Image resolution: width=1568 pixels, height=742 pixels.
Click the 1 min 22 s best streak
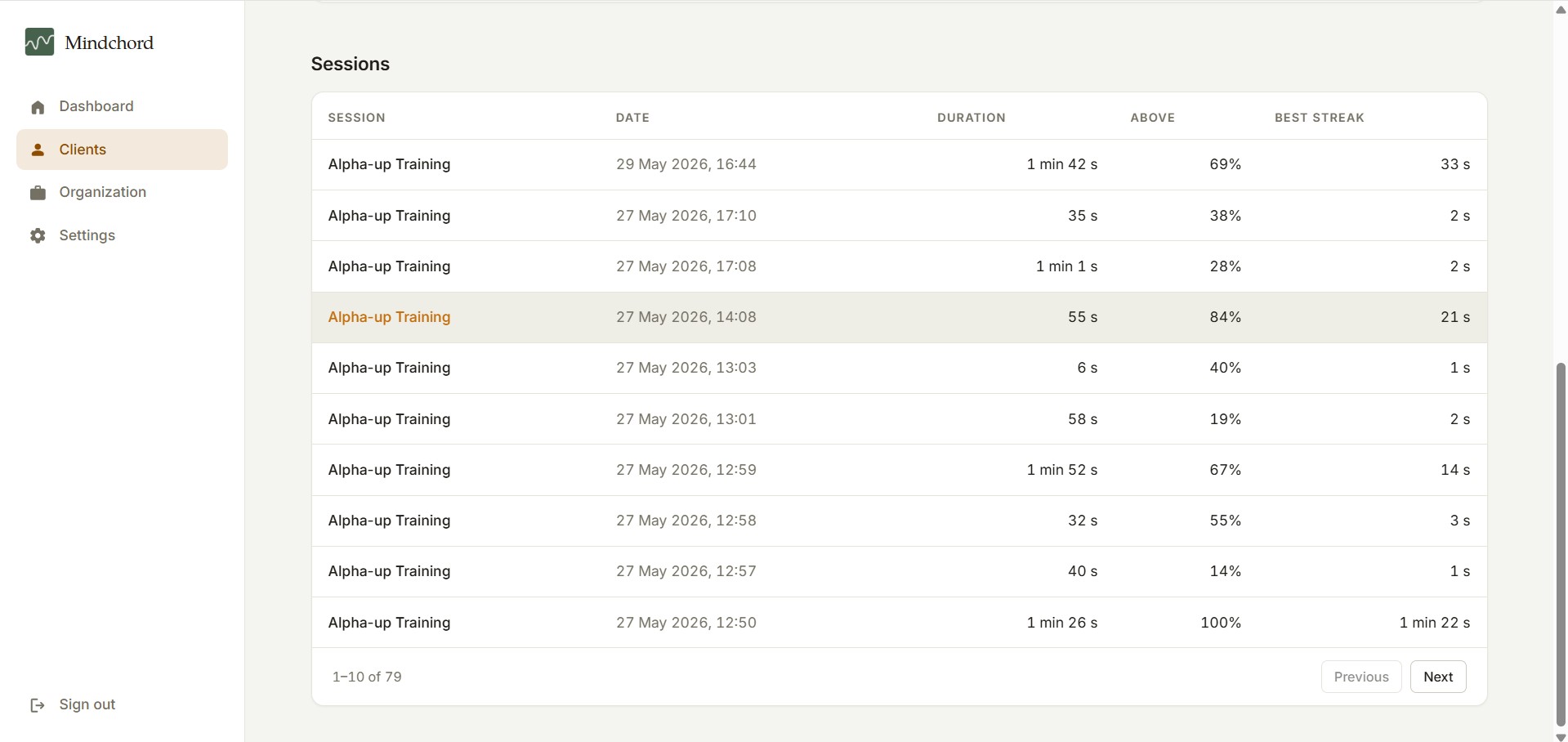coord(1434,623)
